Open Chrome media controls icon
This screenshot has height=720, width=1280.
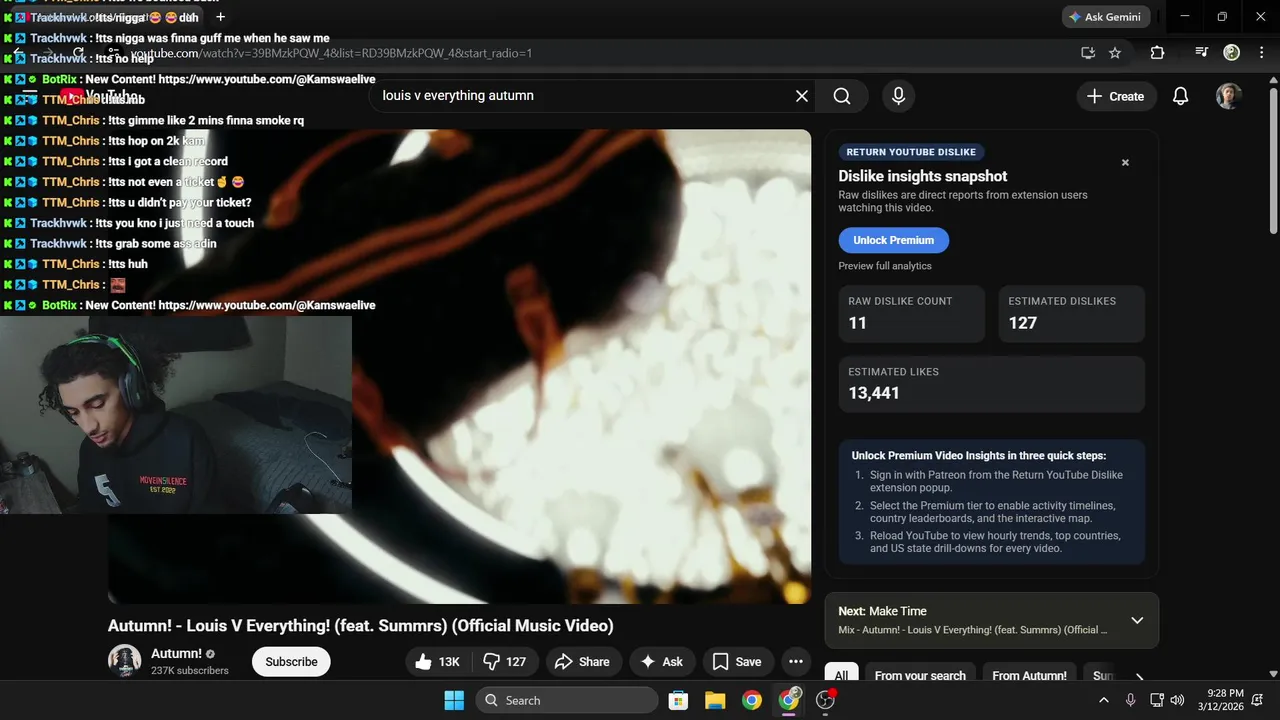1202,53
